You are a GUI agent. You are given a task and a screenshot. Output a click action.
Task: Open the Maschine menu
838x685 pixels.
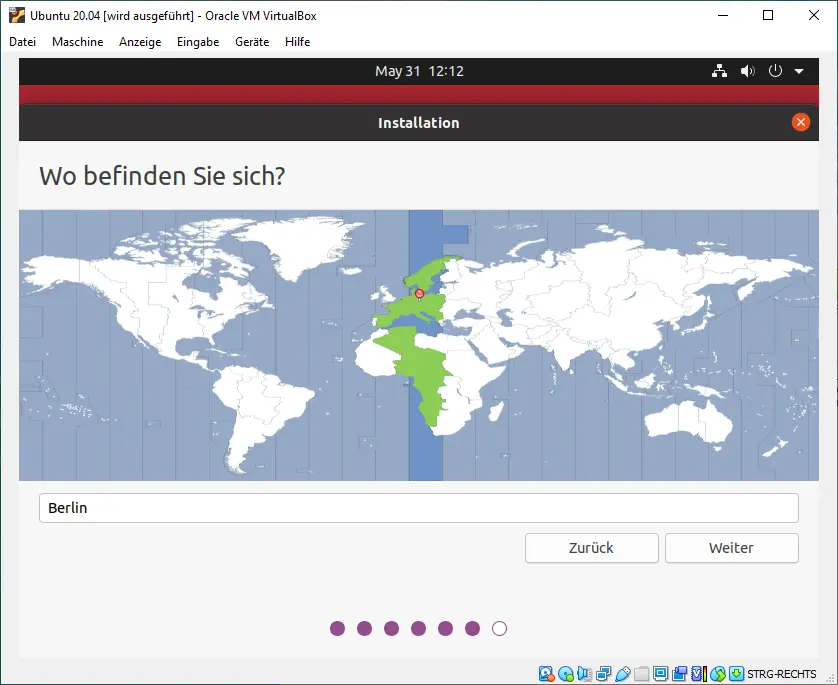click(77, 42)
